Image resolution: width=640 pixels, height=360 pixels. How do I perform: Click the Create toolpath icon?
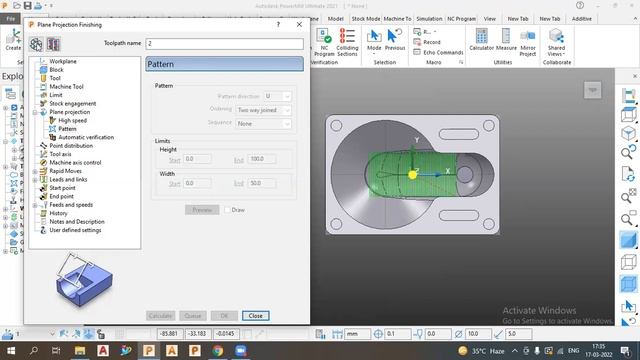(13, 40)
